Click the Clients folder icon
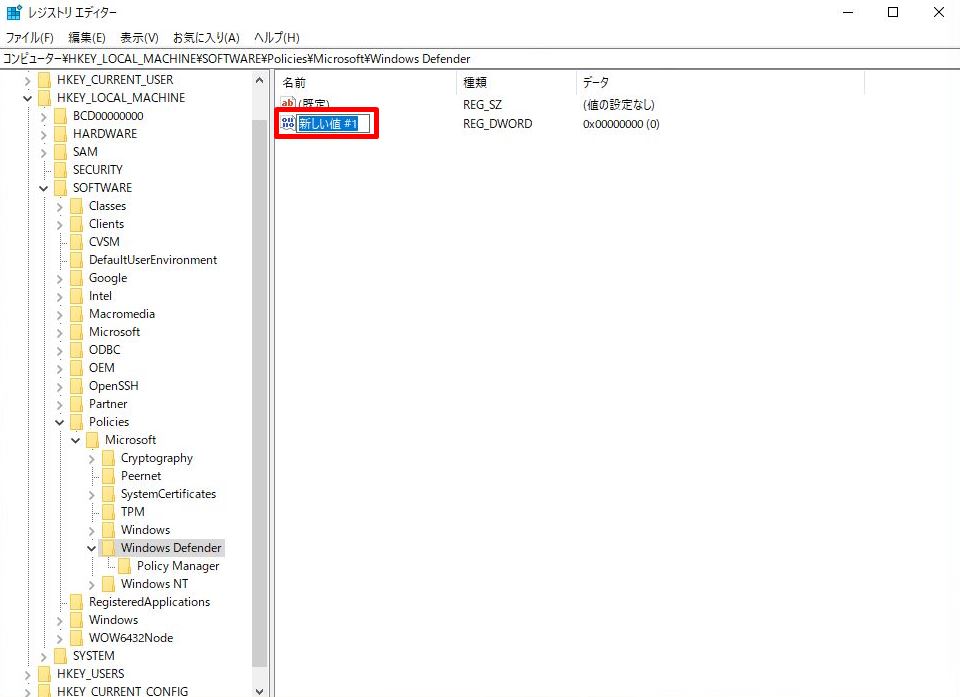 tap(77, 224)
